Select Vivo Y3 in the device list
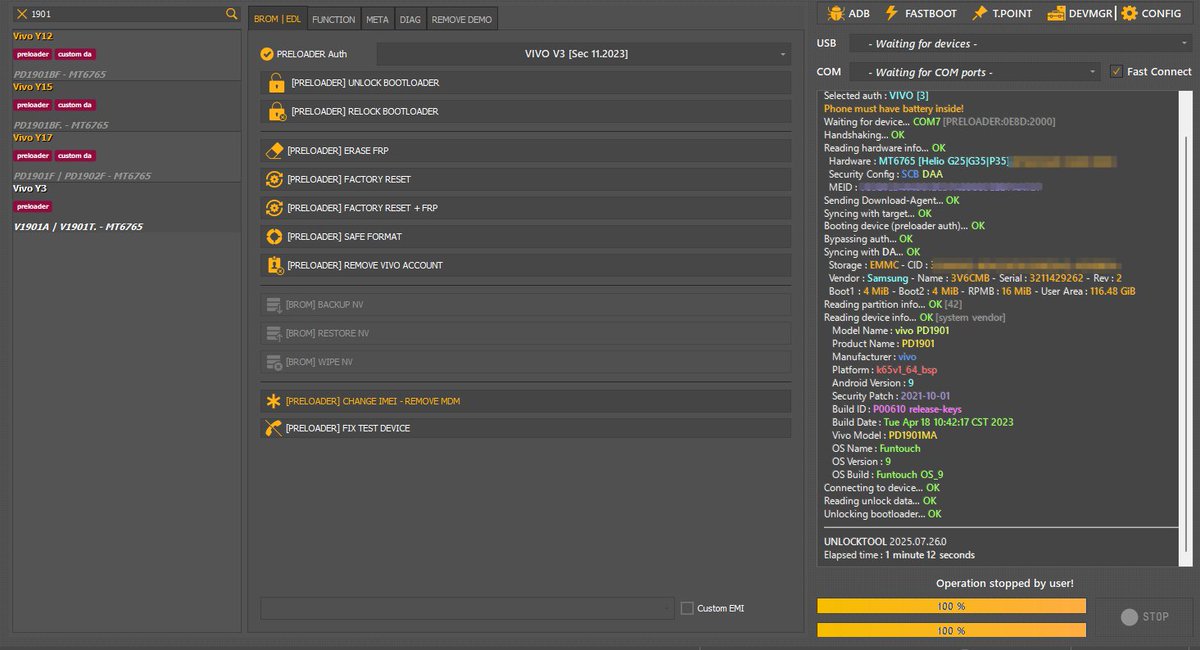The height and width of the screenshot is (650, 1200). (126, 208)
